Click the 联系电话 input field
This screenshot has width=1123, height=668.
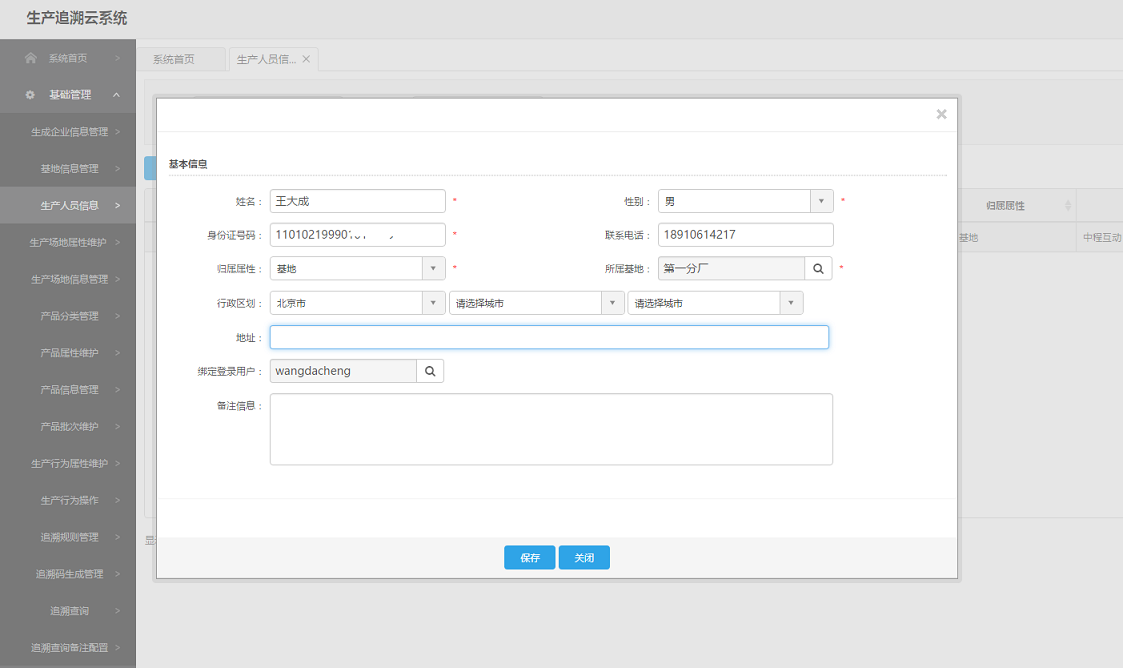746,235
